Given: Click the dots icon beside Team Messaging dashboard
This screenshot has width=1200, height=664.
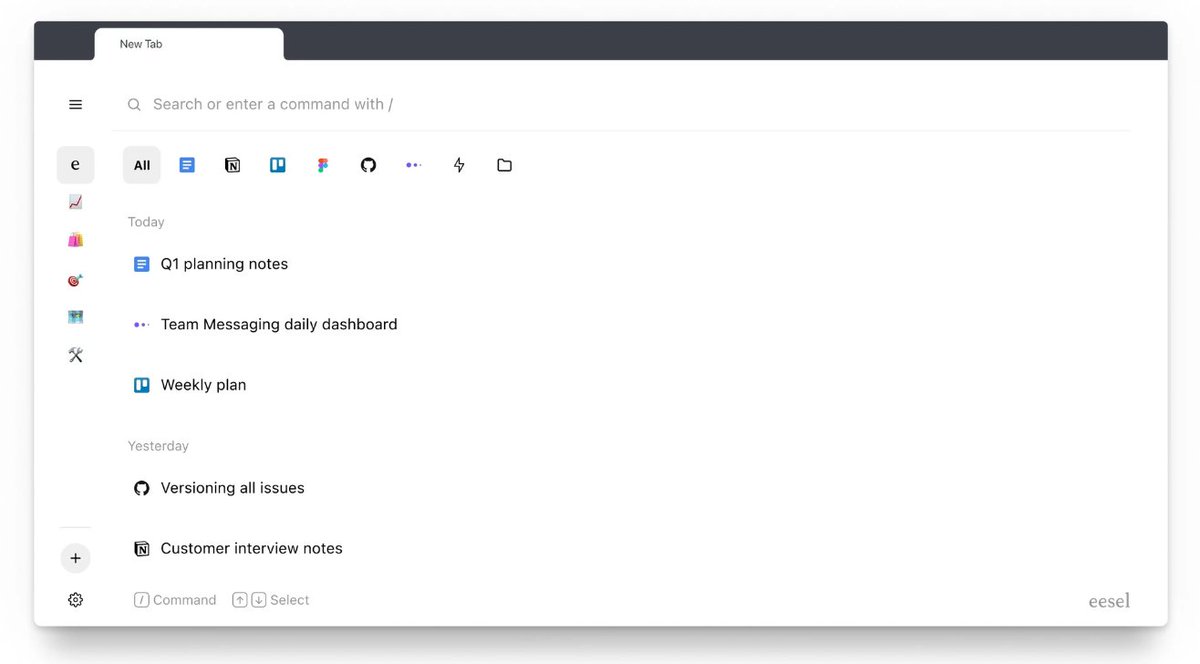Looking at the screenshot, I should [142, 324].
